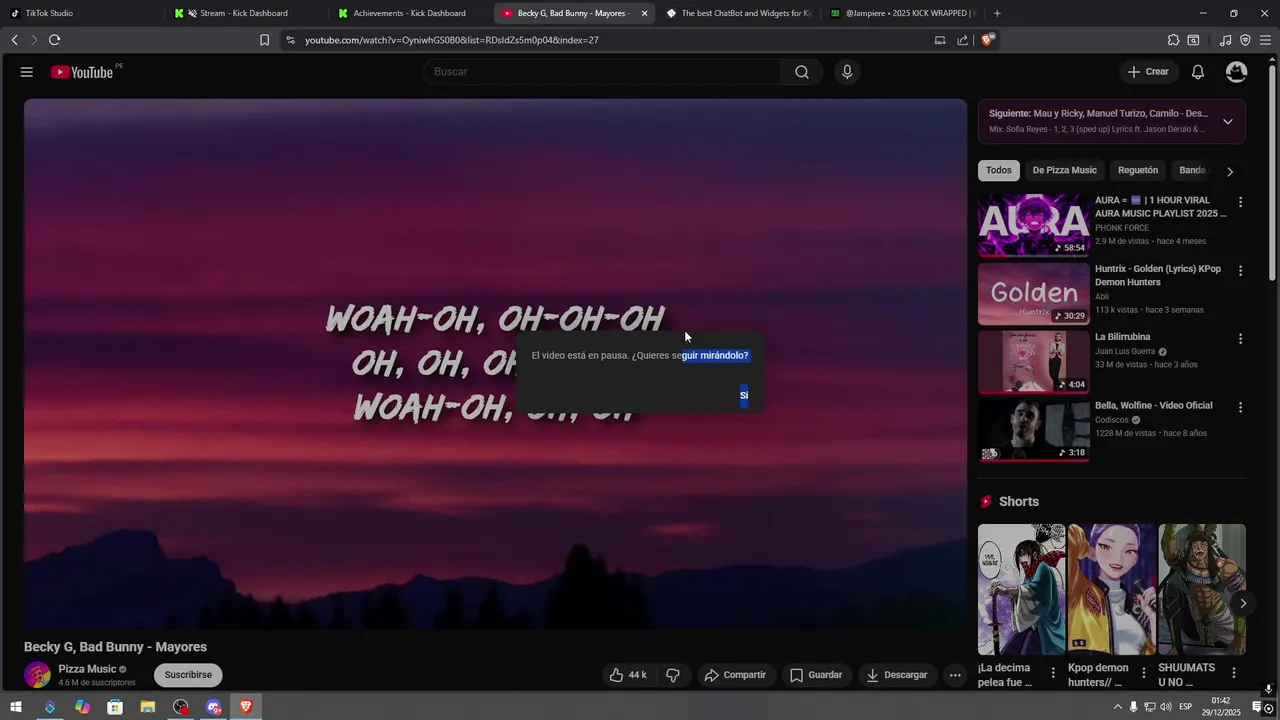Open the account avatar menu
1280x720 pixels.
pos(1237,72)
